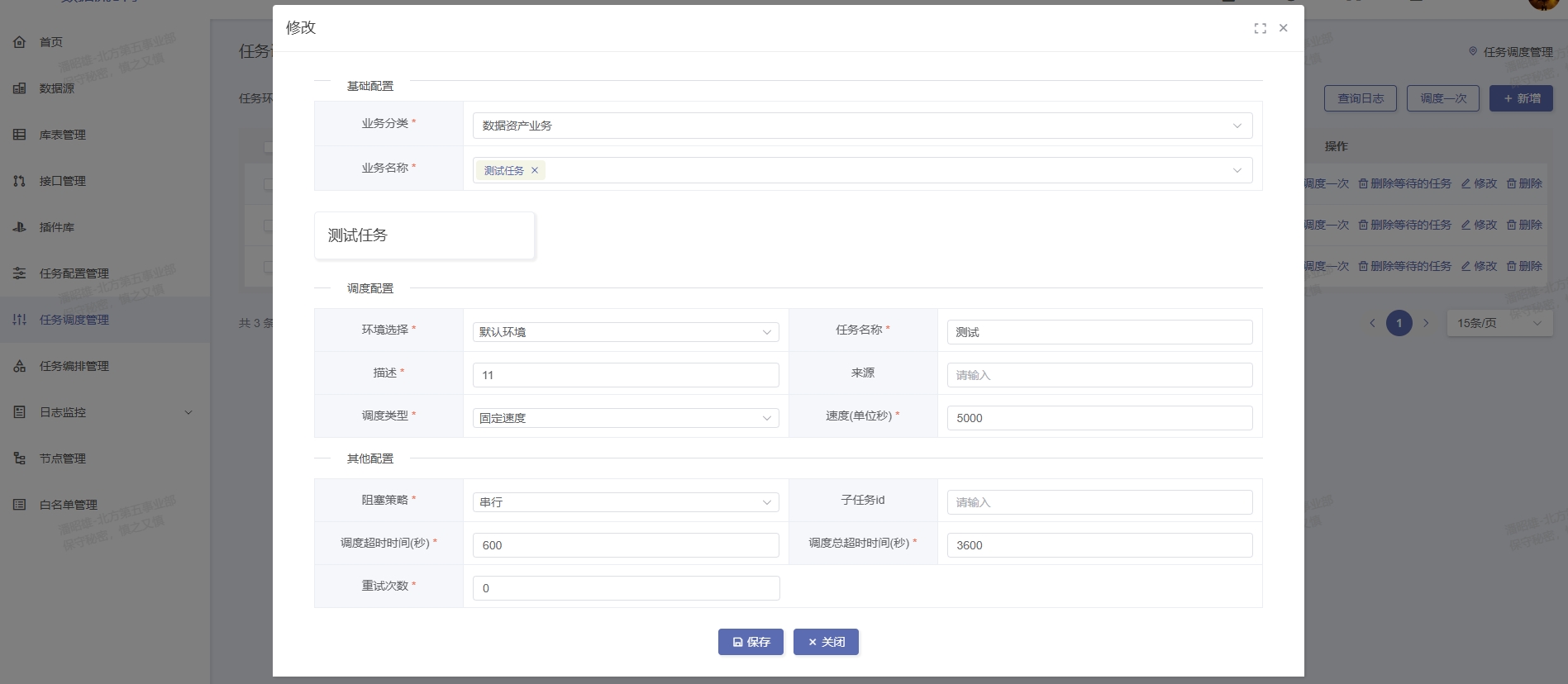Viewport: 1568px width, 684px height.
Task: Click the fullscreen icon in dialog header
Action: pyautogui.click(x=1260, y=28)
